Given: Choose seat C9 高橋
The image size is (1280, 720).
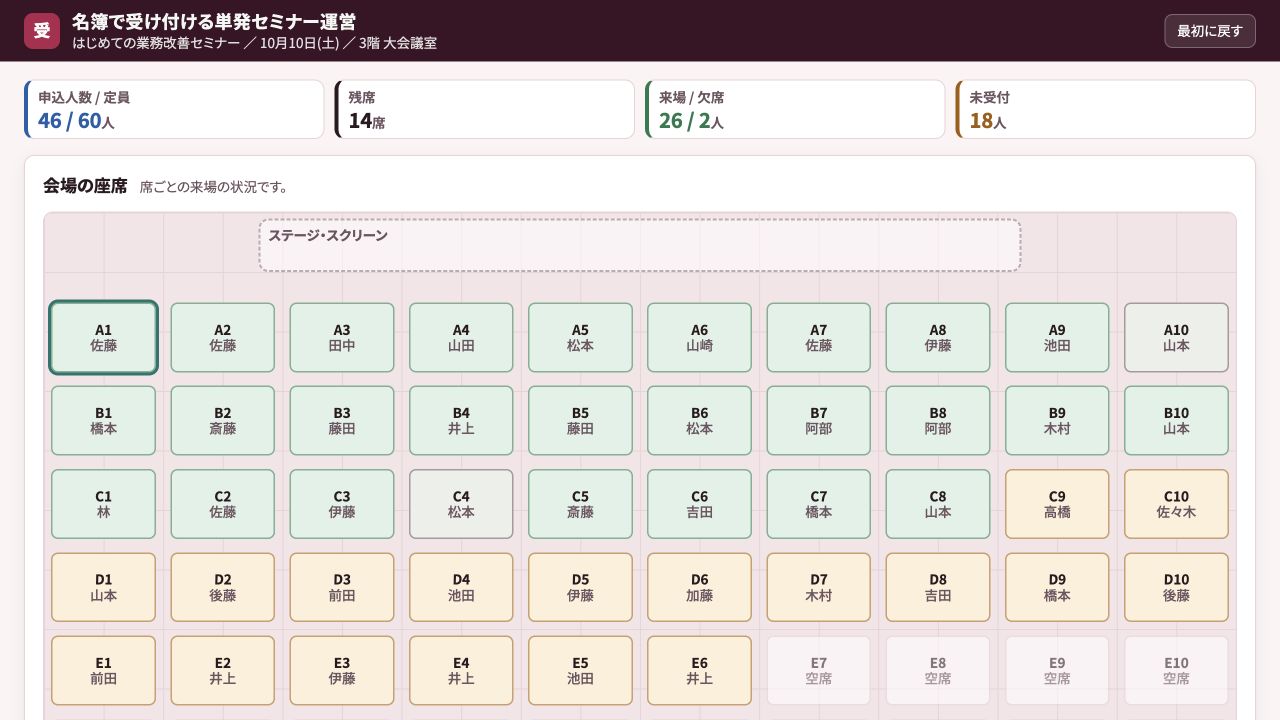Looking at the screenshot, I should (x=1057, y=504).
